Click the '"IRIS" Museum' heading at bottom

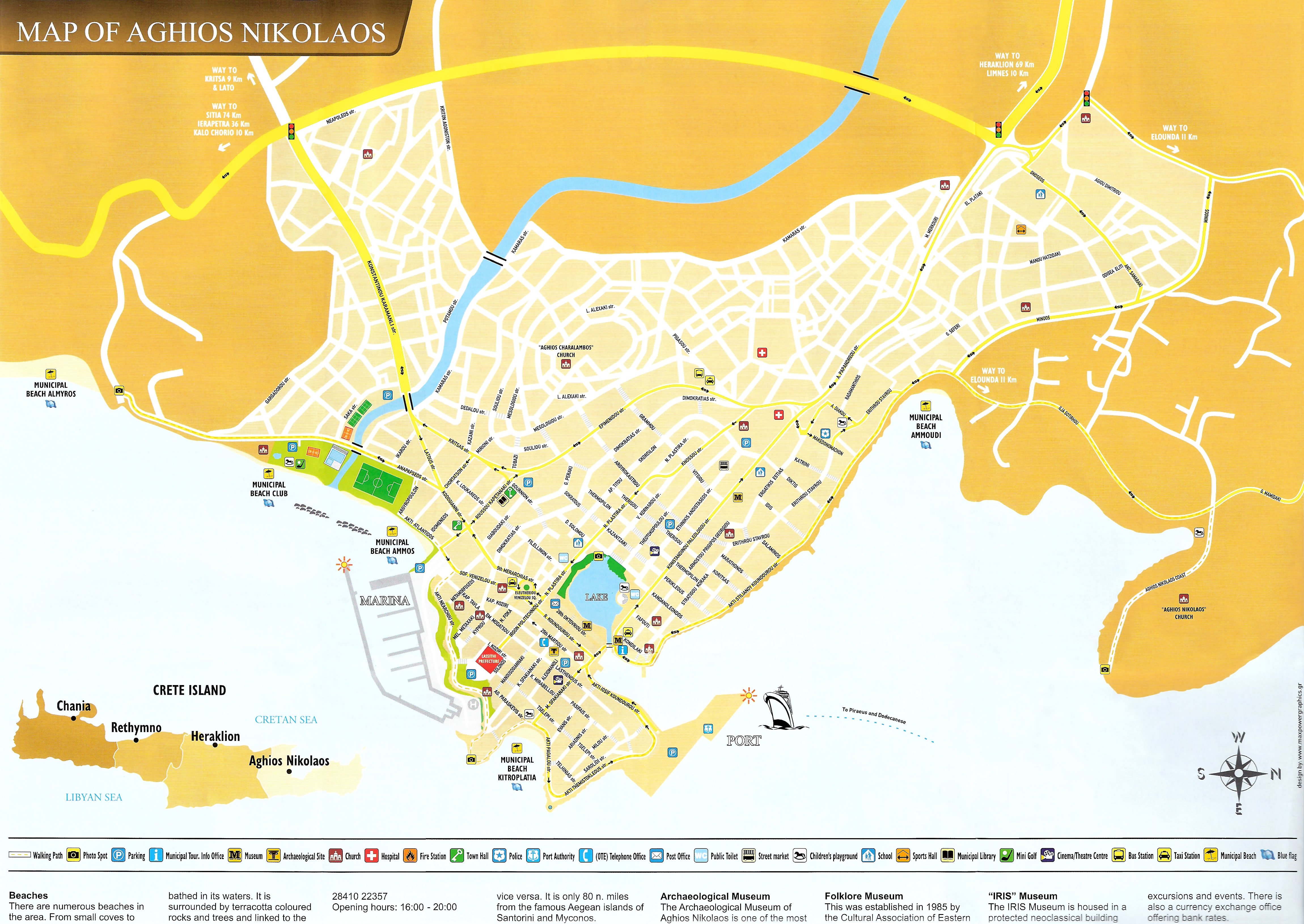pos(1023,897)
